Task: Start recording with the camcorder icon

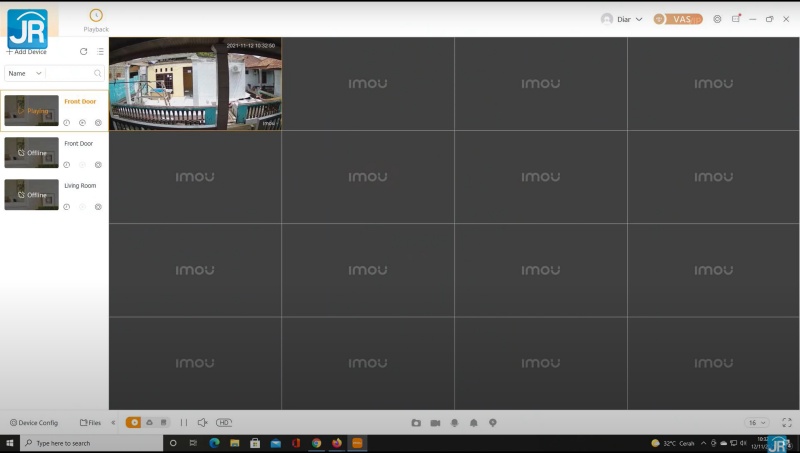Action: 435,423
